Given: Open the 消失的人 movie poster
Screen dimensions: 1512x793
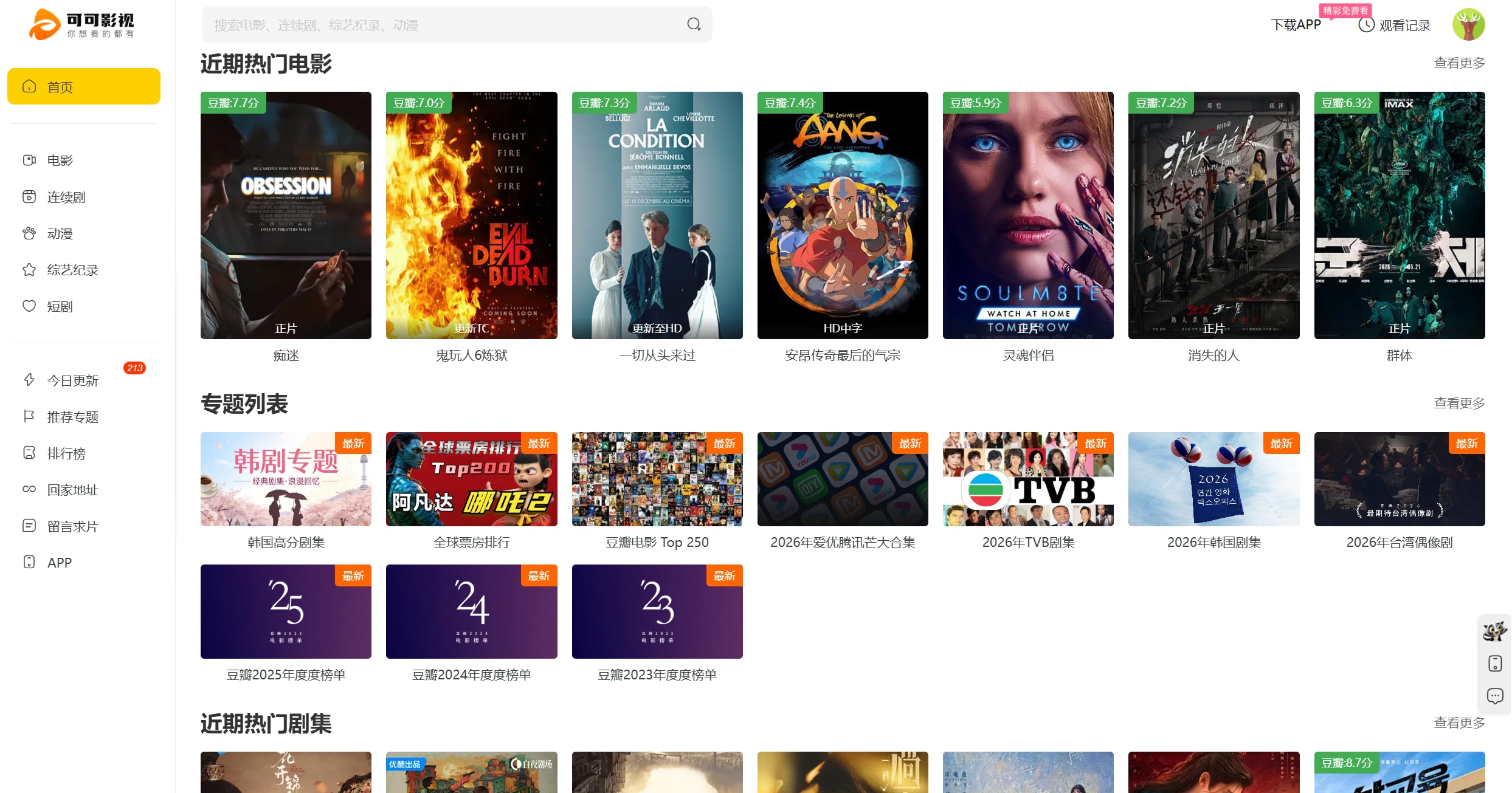Looking at the screenshot, I should [1213, 215].
